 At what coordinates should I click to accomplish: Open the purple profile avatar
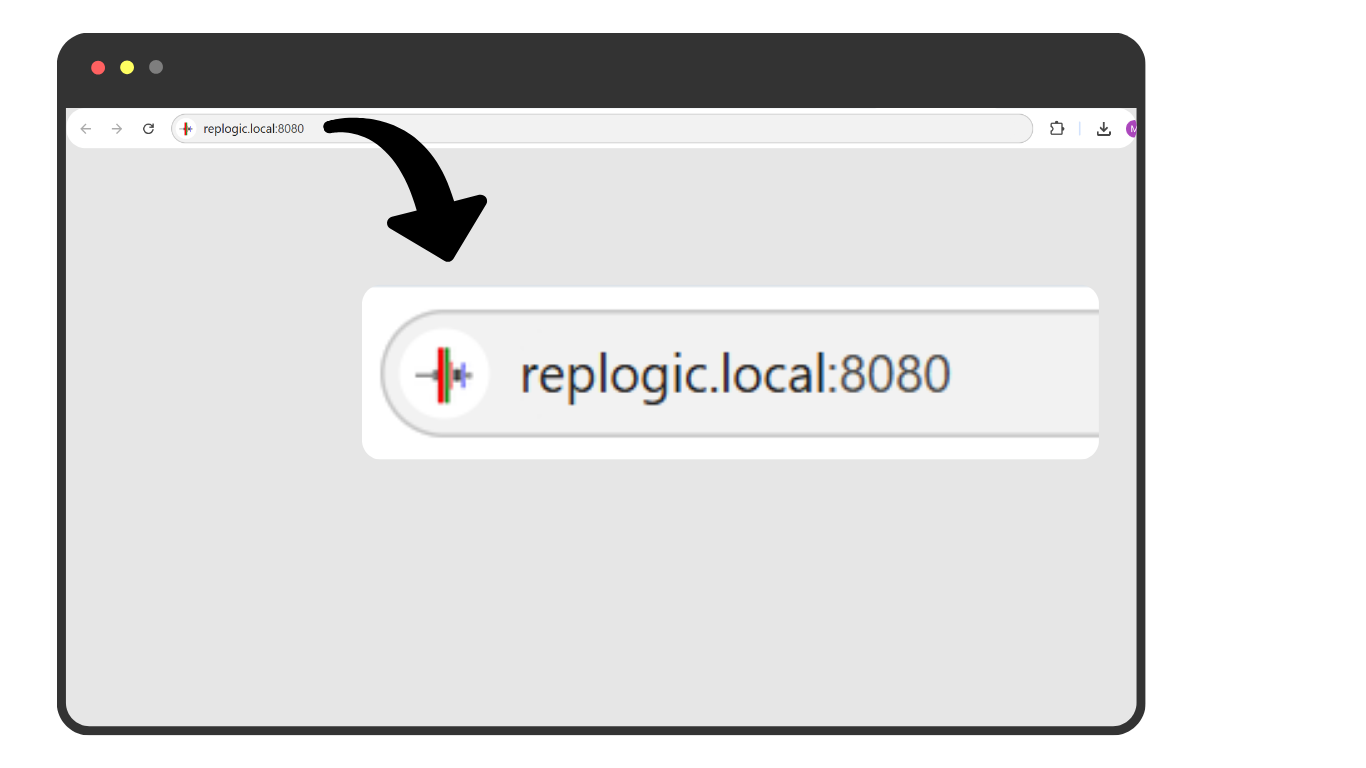click(1131, 129)
